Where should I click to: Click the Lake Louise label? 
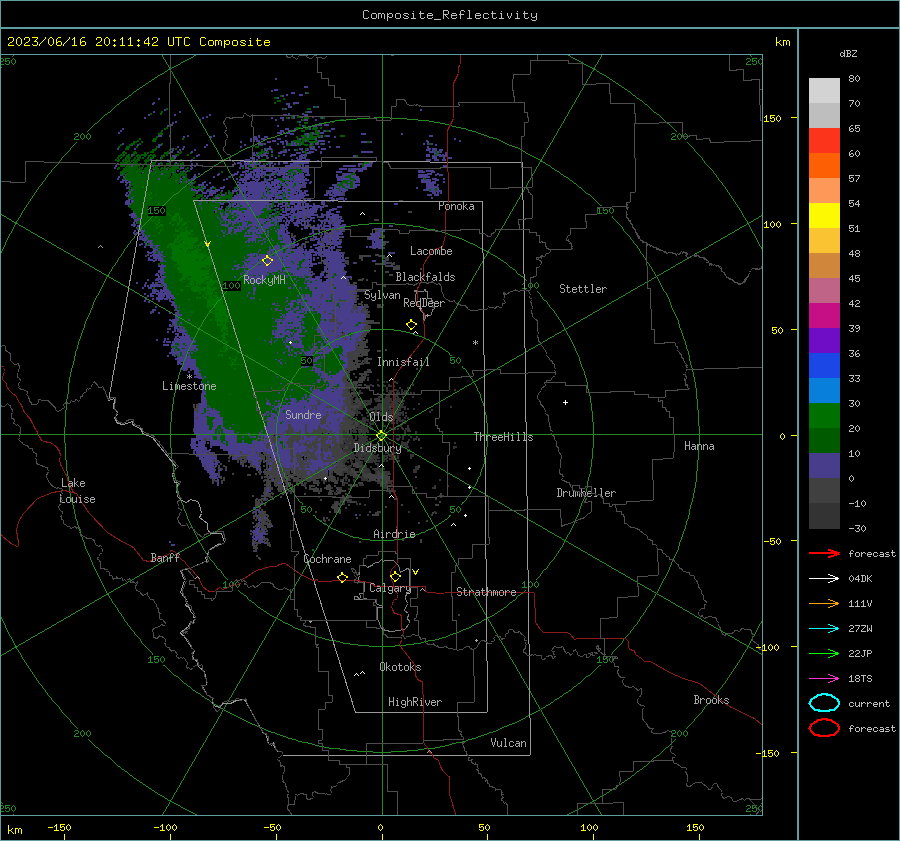(77, 491)
